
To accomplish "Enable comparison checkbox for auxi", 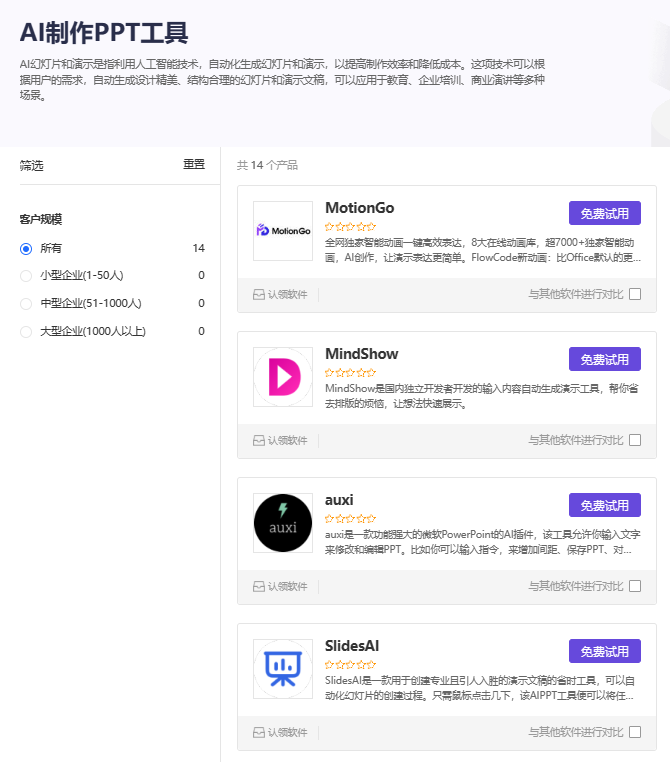I will (635, 586).
